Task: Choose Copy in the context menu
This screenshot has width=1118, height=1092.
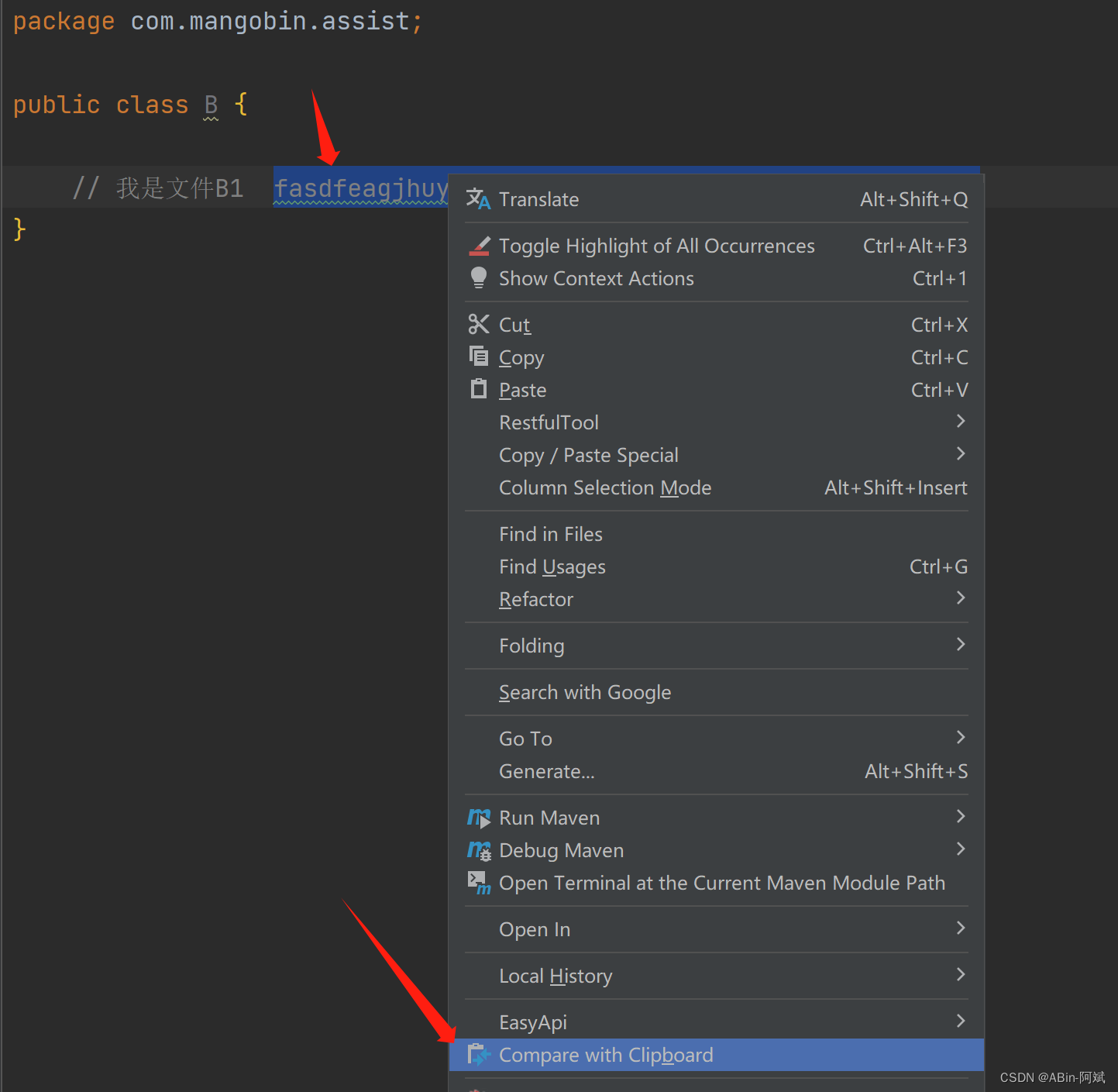Action: pos(716,357)
